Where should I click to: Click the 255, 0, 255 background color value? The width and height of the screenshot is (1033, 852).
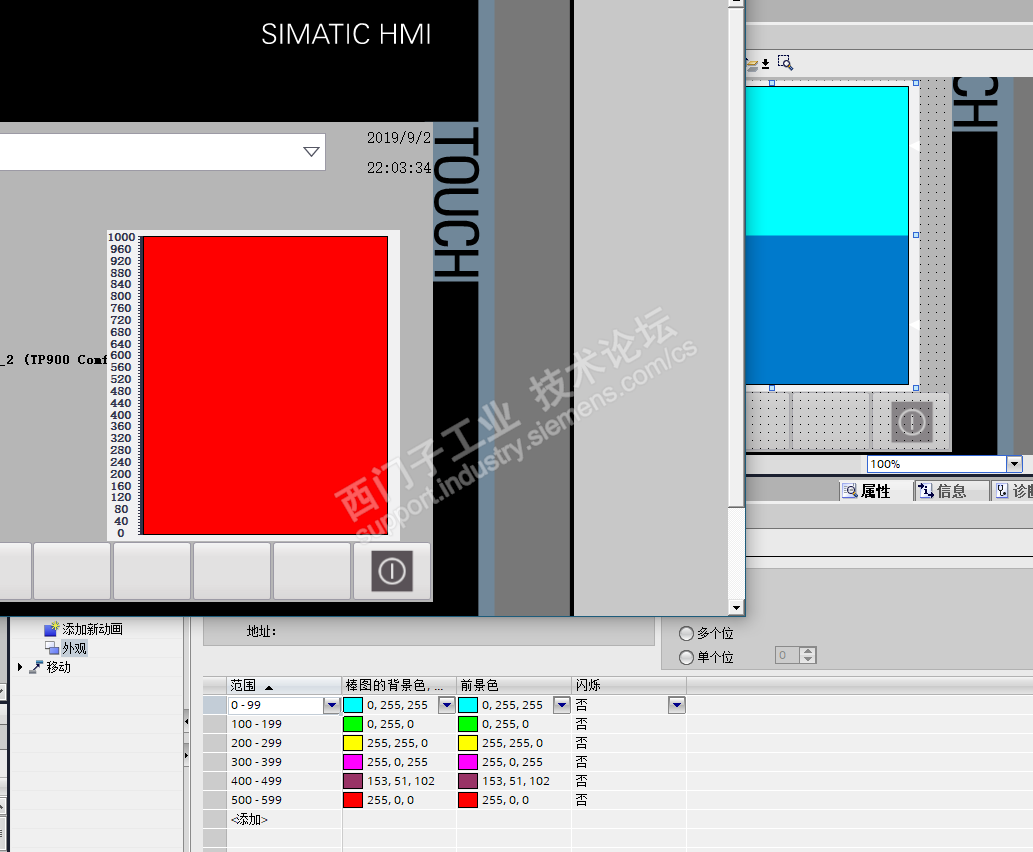[x=397, y=762]
